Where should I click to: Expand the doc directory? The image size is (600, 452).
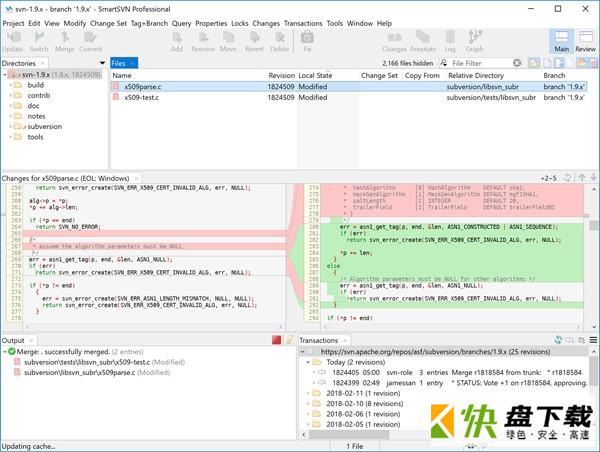pos(11,106)
